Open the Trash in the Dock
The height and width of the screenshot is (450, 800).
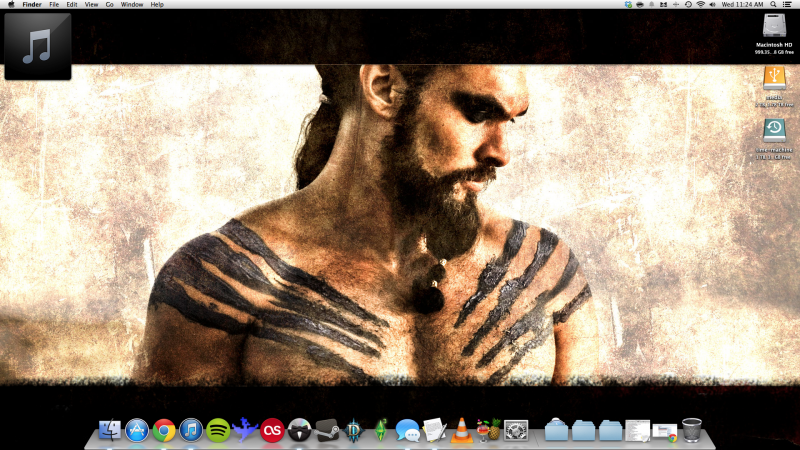pyautogui.click(x=692, y=430)
